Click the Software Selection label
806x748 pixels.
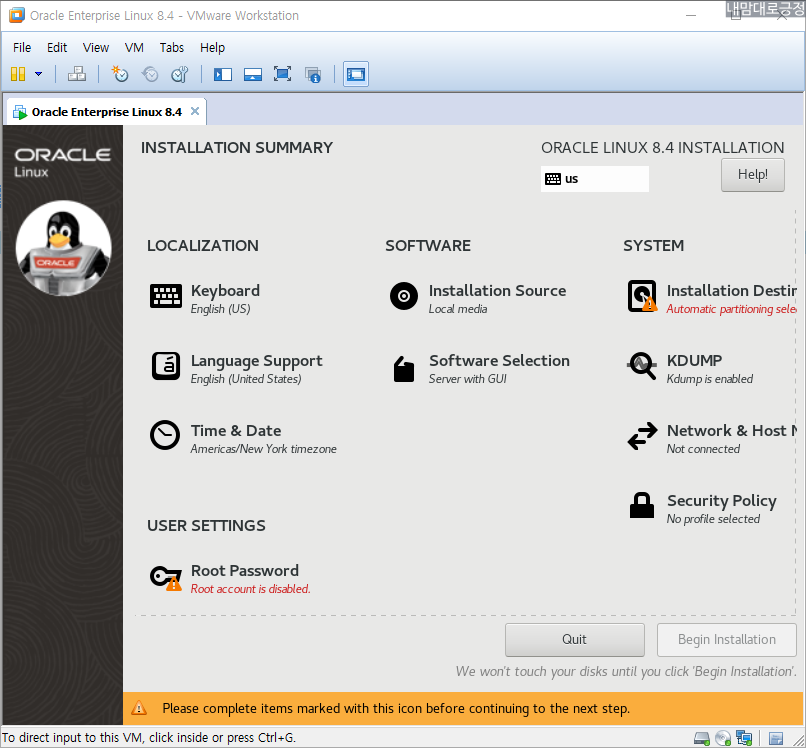[499, 361]
